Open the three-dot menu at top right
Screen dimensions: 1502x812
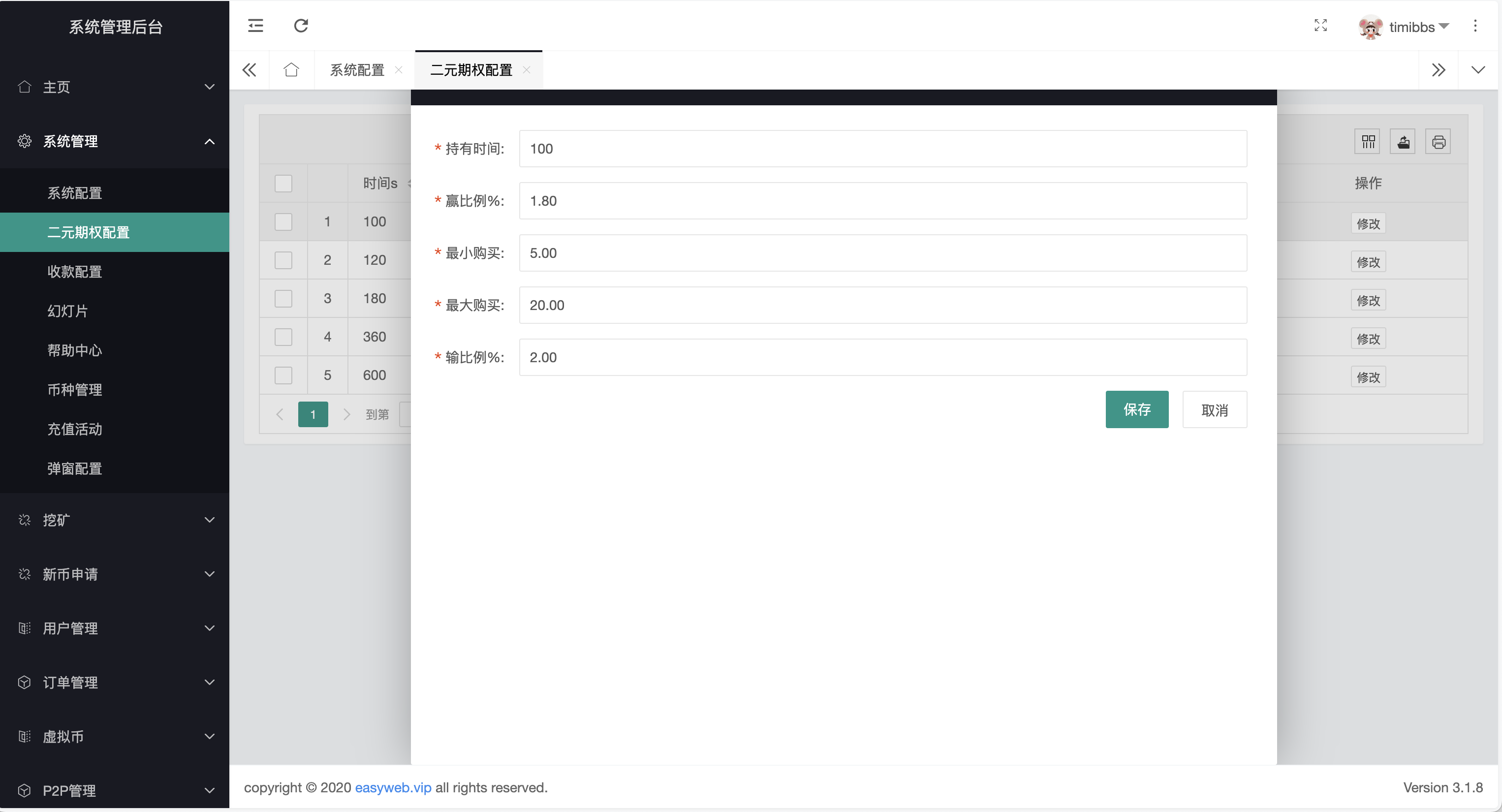(1475, 26)
